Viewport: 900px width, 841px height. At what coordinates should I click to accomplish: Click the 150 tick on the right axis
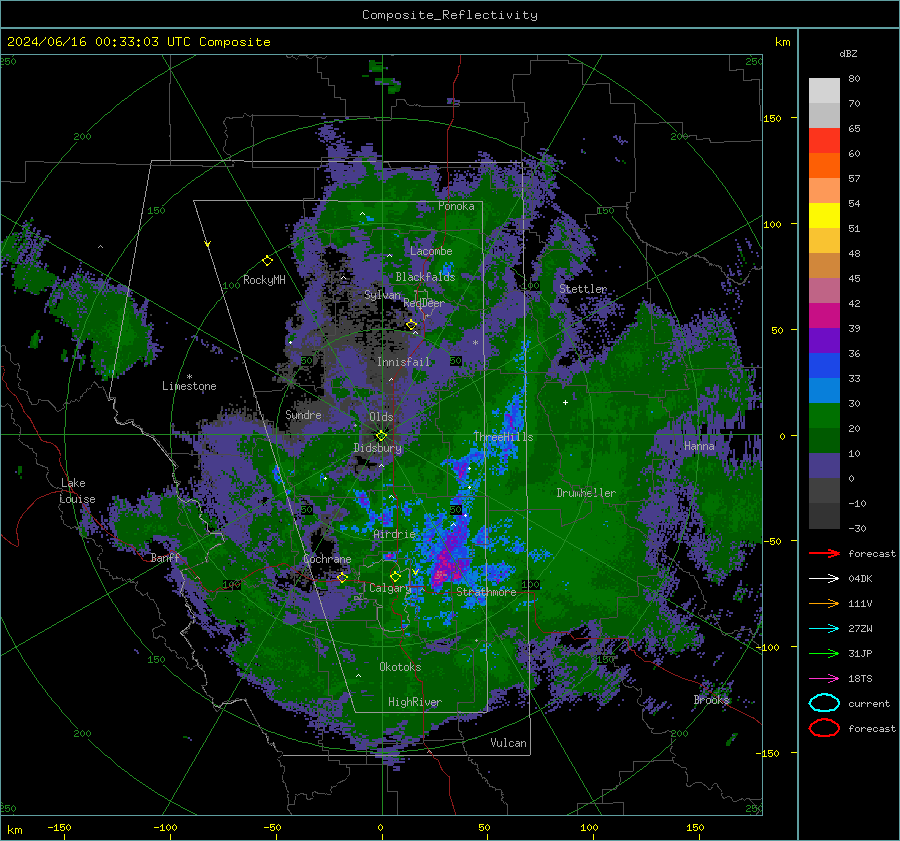pyautogui.click(x=773, y=118)
